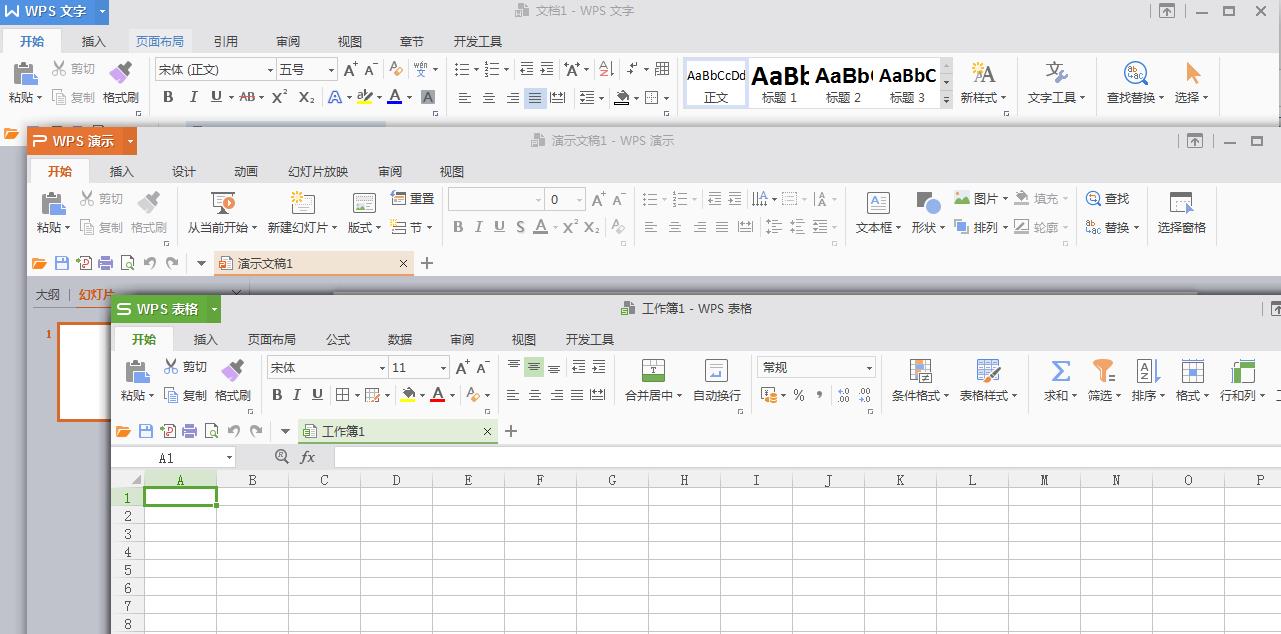The image size is (1281, 634).
Task: Click the sort icon in WPS Writer ribbon
Action: point(605,69)
